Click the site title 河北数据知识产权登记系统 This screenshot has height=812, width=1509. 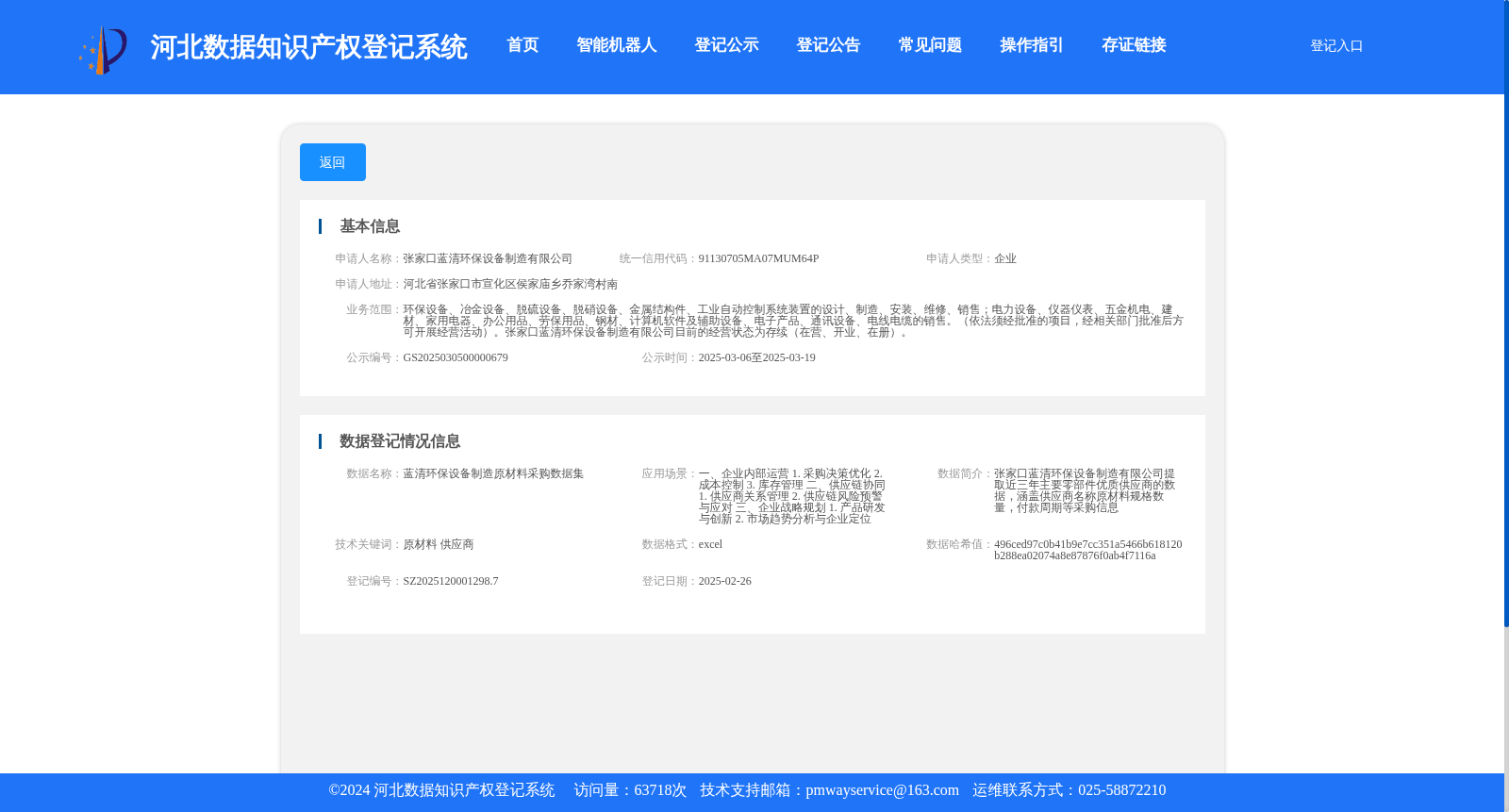point(308,47)
